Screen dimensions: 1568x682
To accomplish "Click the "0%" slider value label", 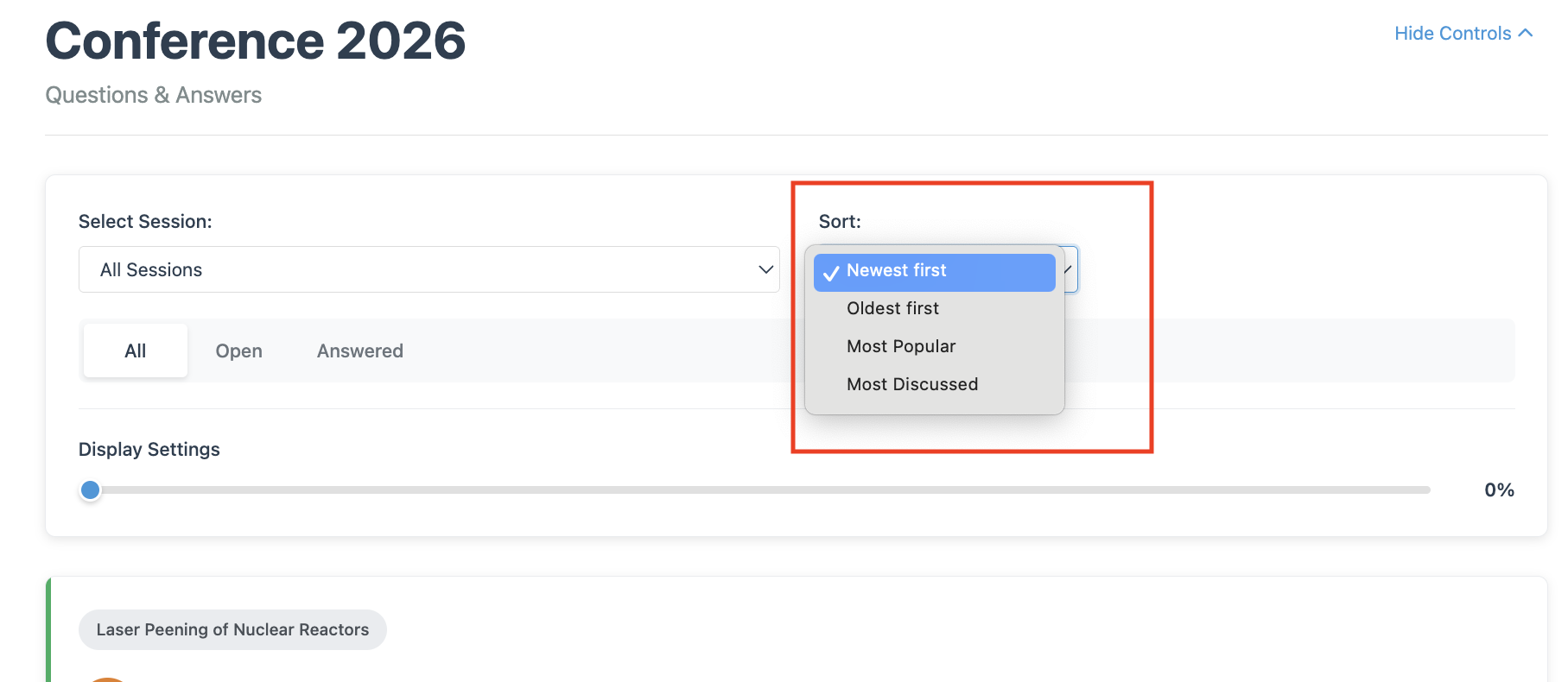I will [x=1499, y=490].
